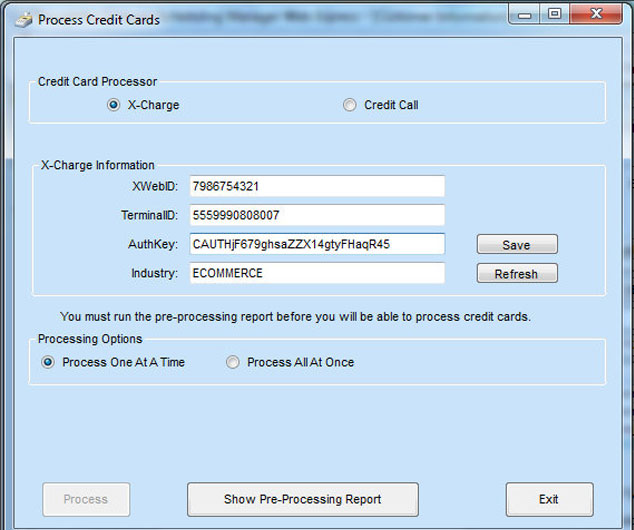634x530 pixels.
Task: Click the Processing Options group label
Action: [x=90, y=339]
